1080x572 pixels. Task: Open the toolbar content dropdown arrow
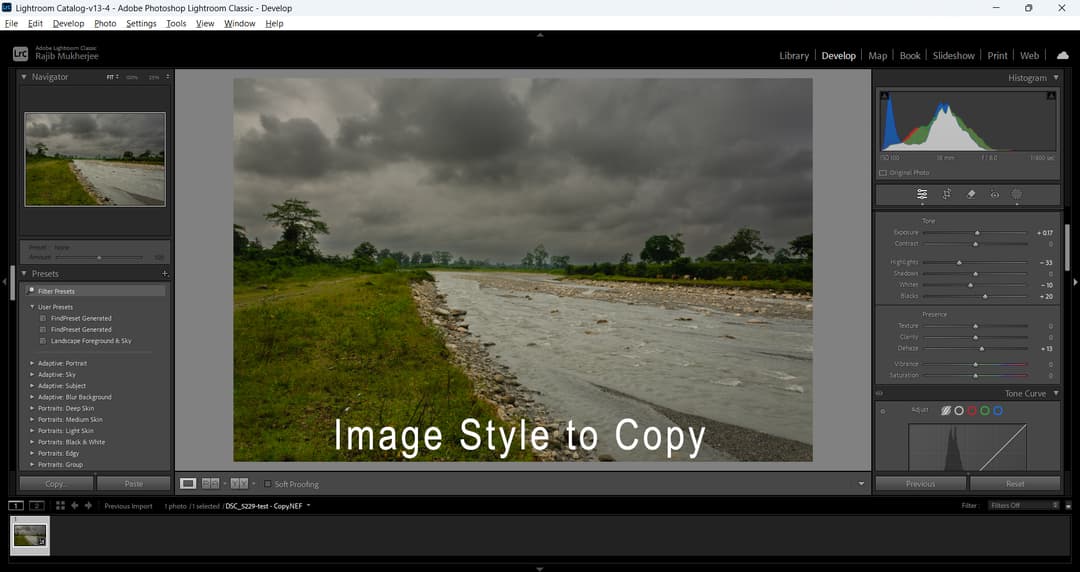pyautogui.click(x=861, y=484)
